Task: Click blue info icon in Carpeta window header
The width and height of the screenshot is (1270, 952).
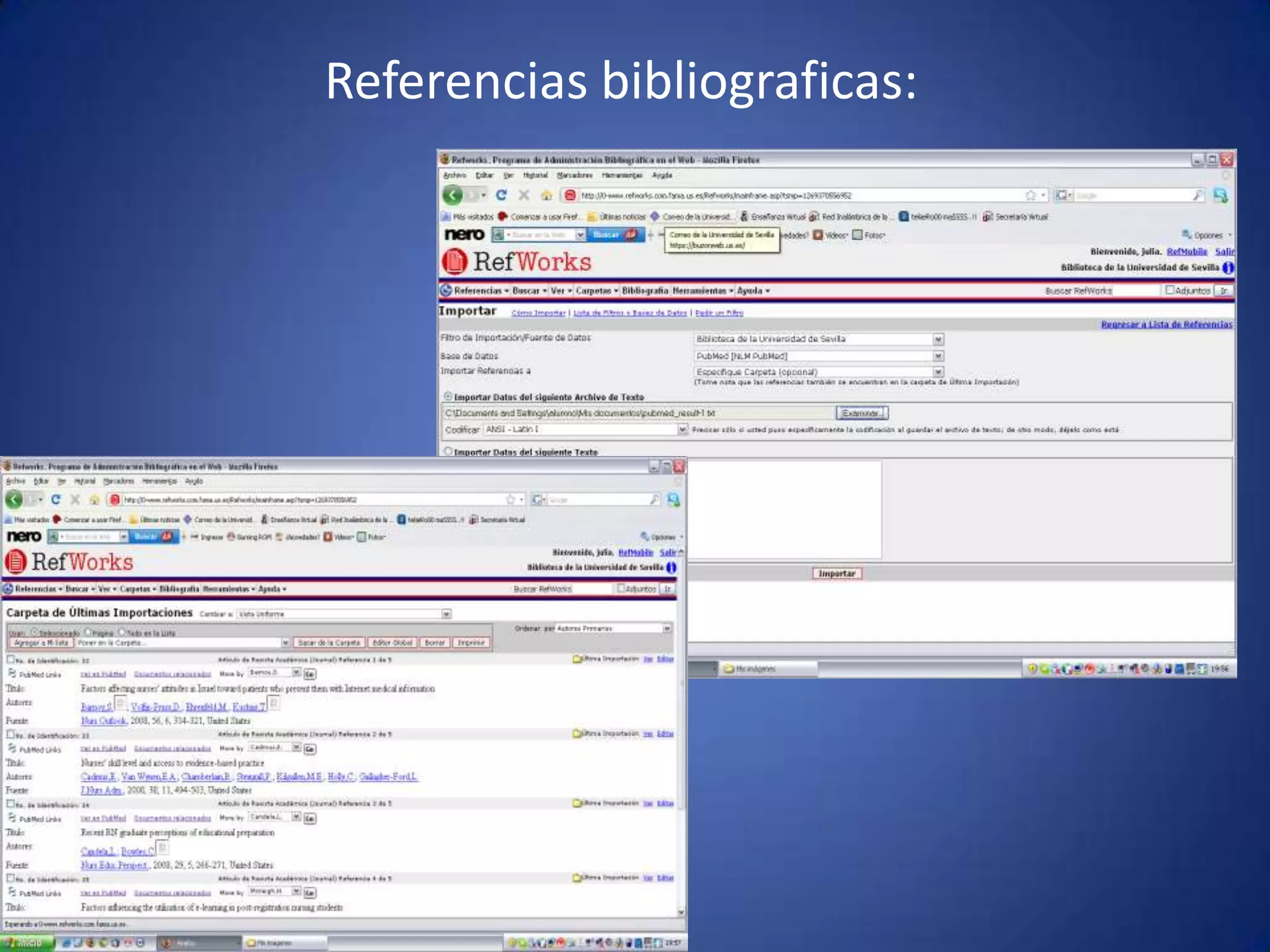Action: 672,567
